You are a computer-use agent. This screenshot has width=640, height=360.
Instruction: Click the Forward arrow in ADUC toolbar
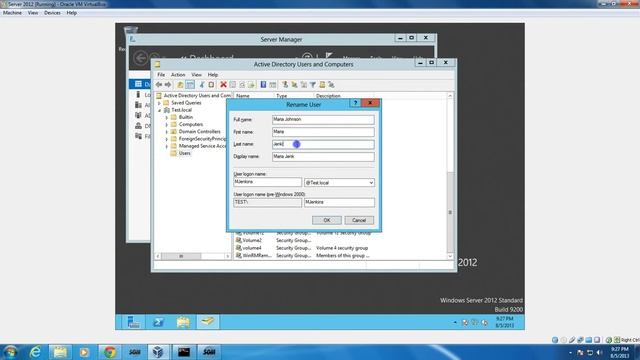[168, 85]
